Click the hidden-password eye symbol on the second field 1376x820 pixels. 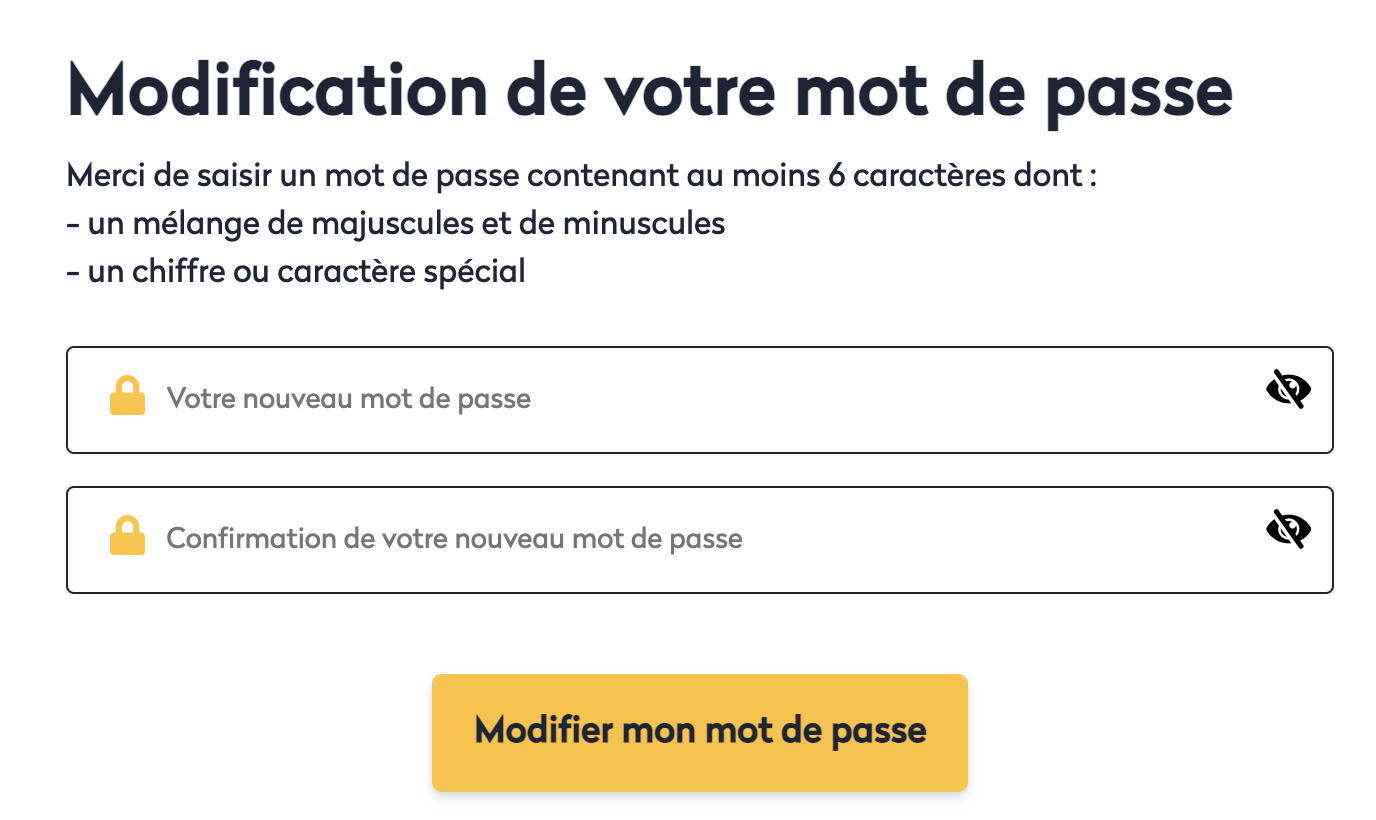(1288, 530)
